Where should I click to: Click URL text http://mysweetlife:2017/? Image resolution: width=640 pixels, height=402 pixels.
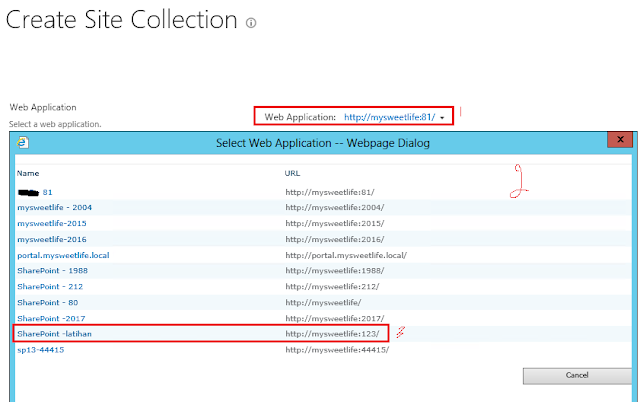(335, 318)
